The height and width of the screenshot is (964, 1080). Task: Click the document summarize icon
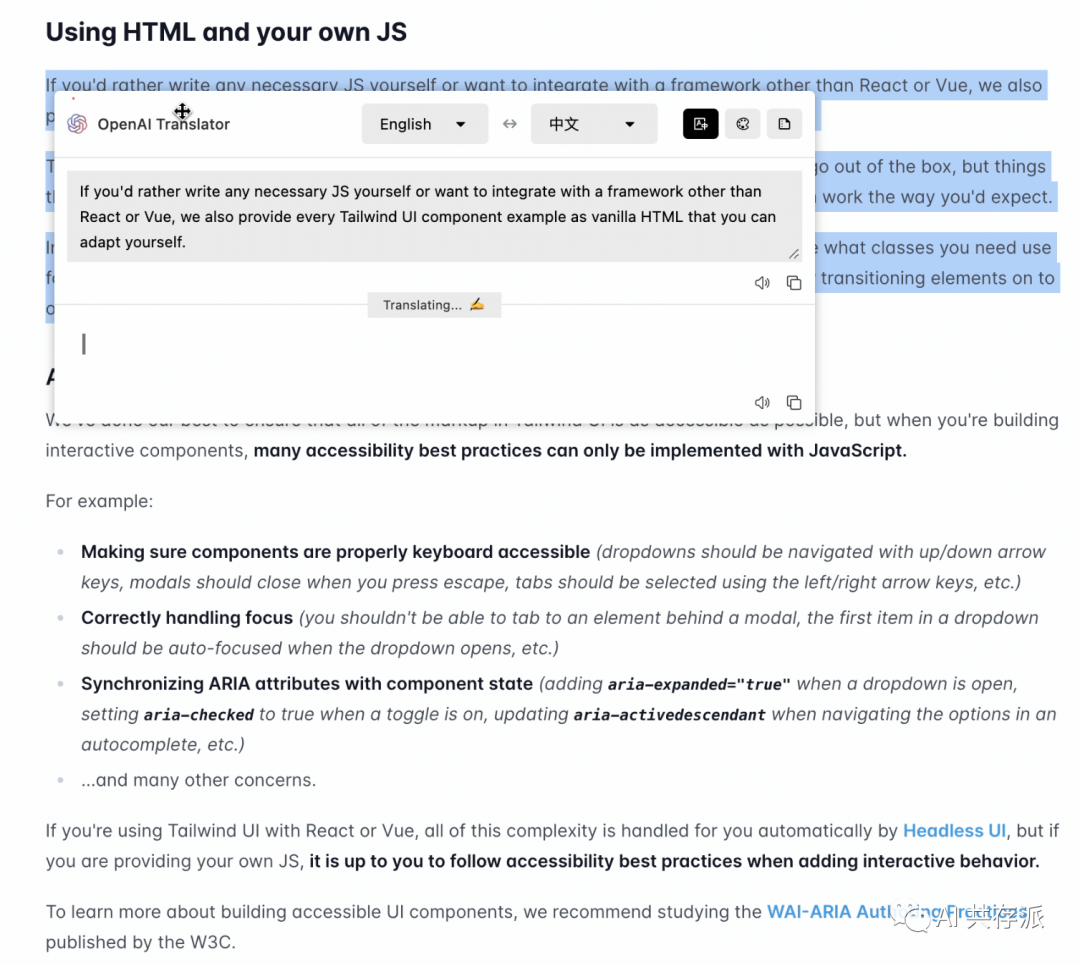click(x=784, y=123)
